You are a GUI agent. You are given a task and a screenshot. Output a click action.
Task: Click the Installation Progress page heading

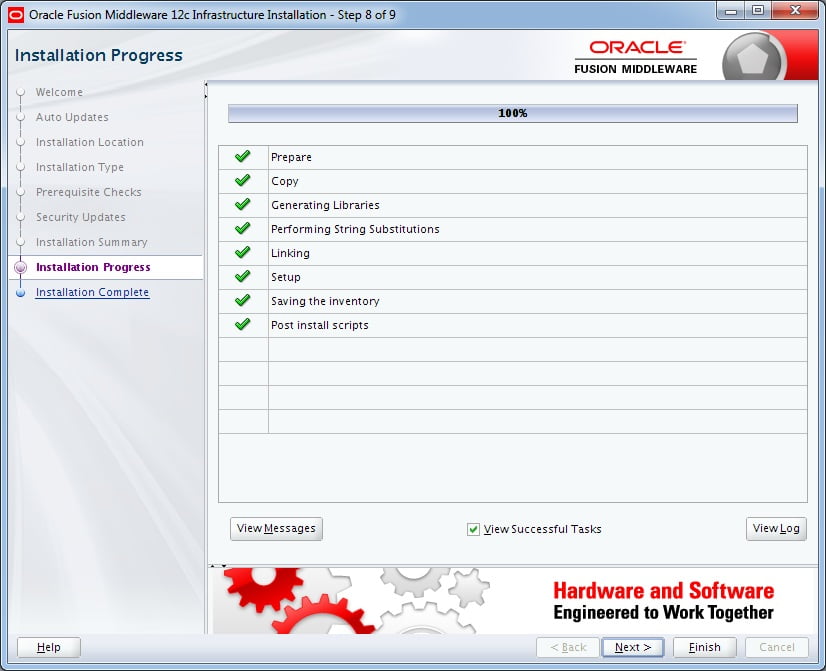pyautogui.click(x=99, y=55)
